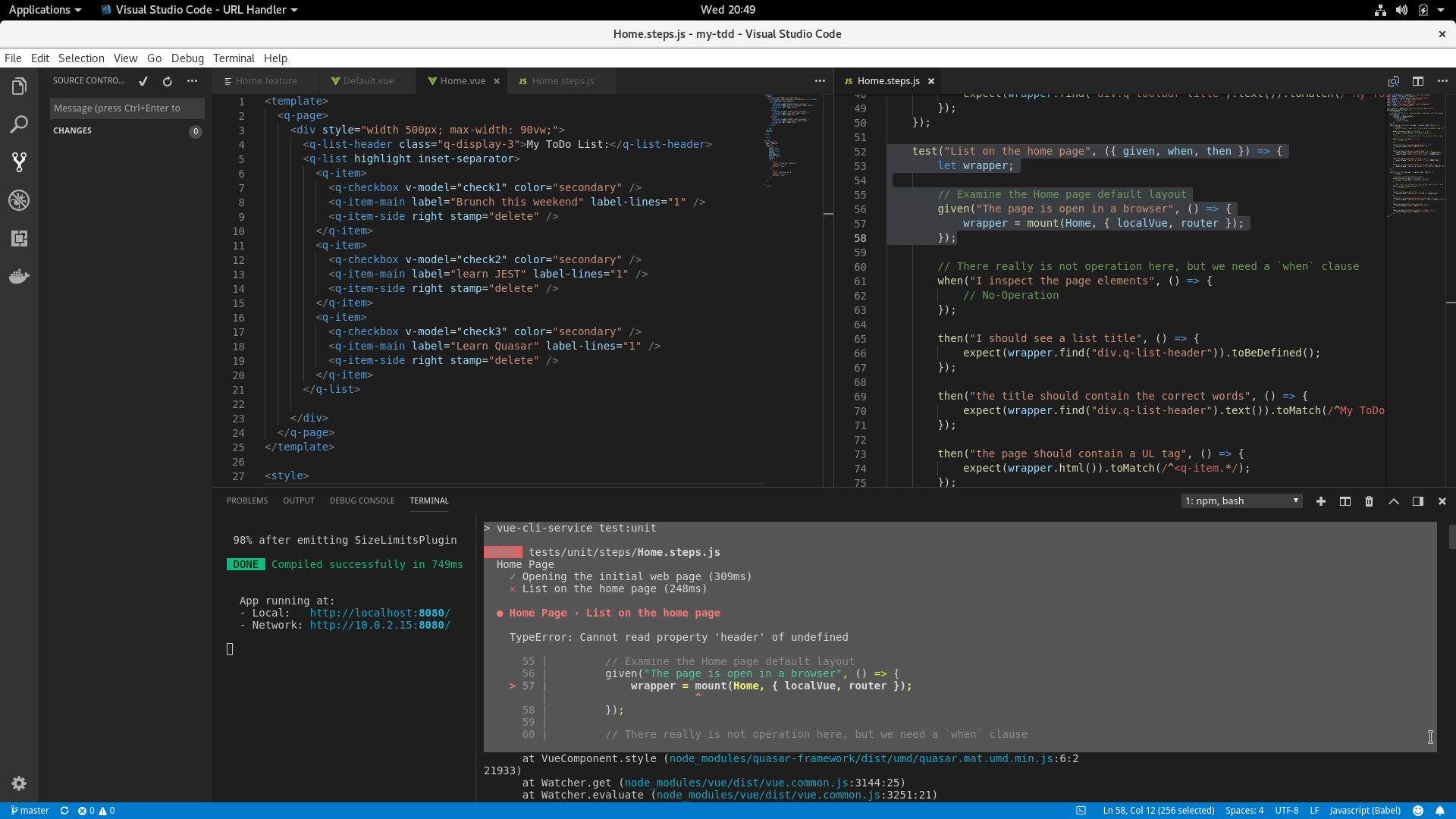Screen dimensions: 1456x819
Task: Kill the terminal with trash icon
Action: point(1369,501)
